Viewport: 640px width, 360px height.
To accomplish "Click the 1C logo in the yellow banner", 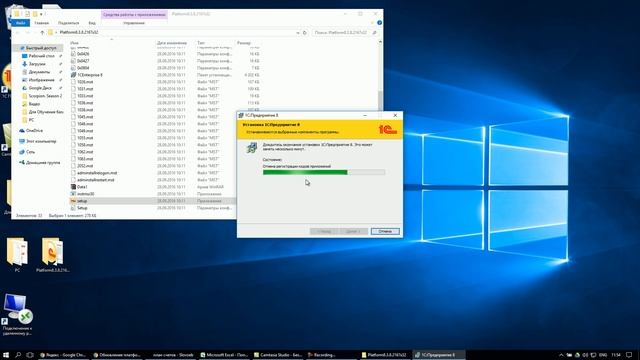I will point(387,130).
